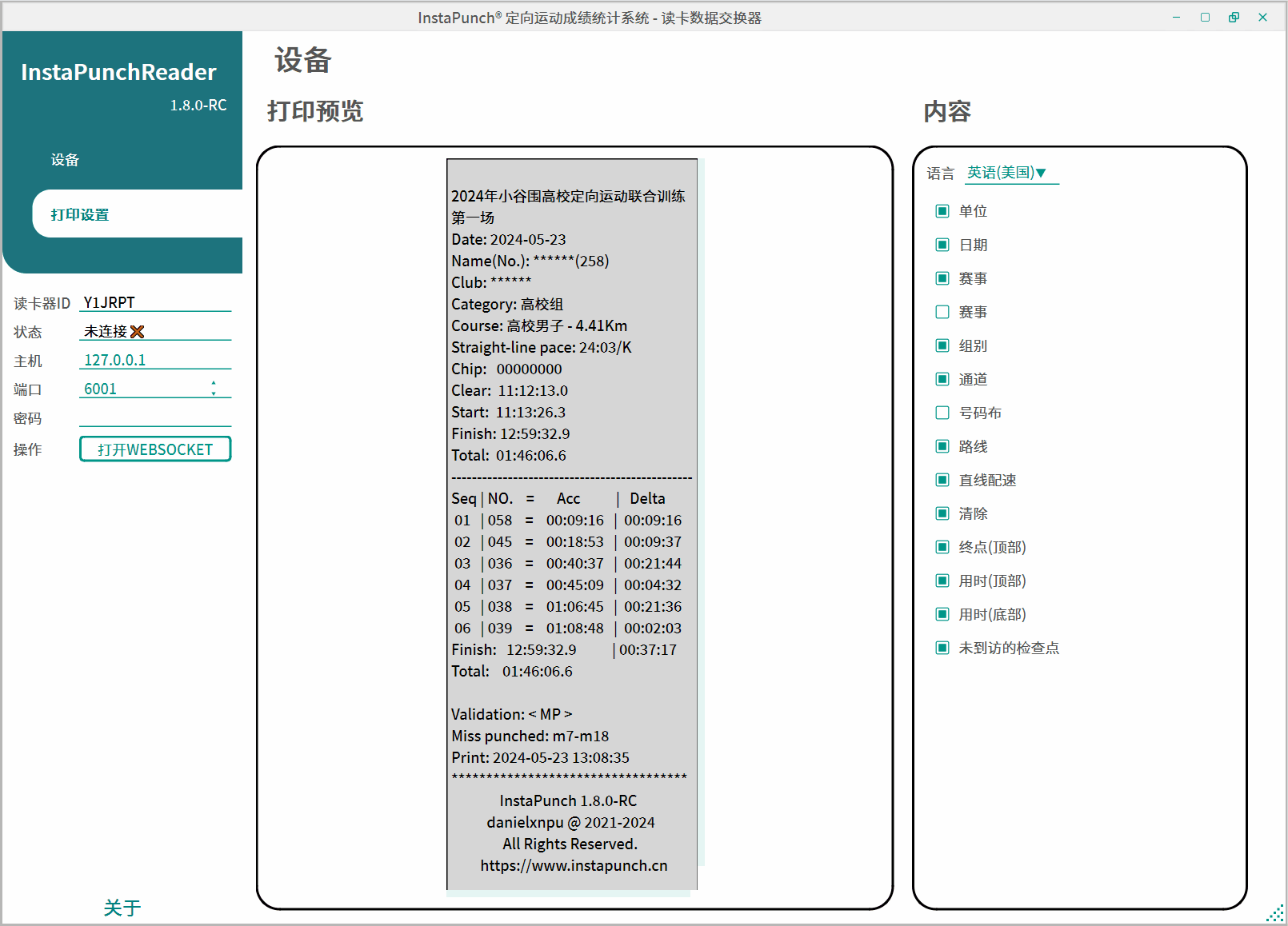Click the window restore icon in title bar
Viewport: 1288px width, 926px height.
click(1234, 18)
